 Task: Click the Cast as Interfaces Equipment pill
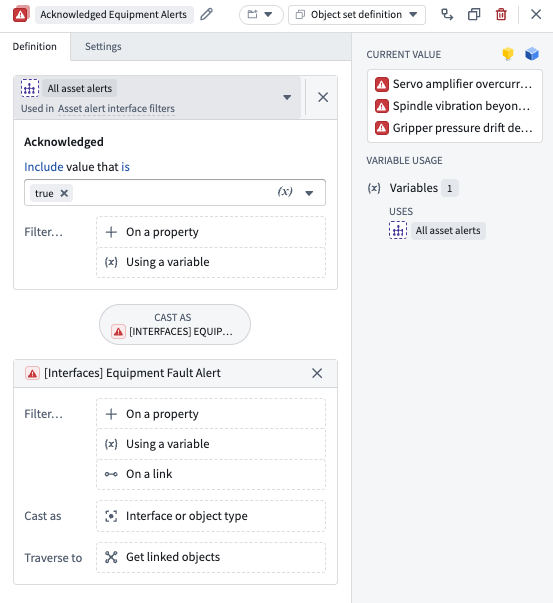pos(175,325)
